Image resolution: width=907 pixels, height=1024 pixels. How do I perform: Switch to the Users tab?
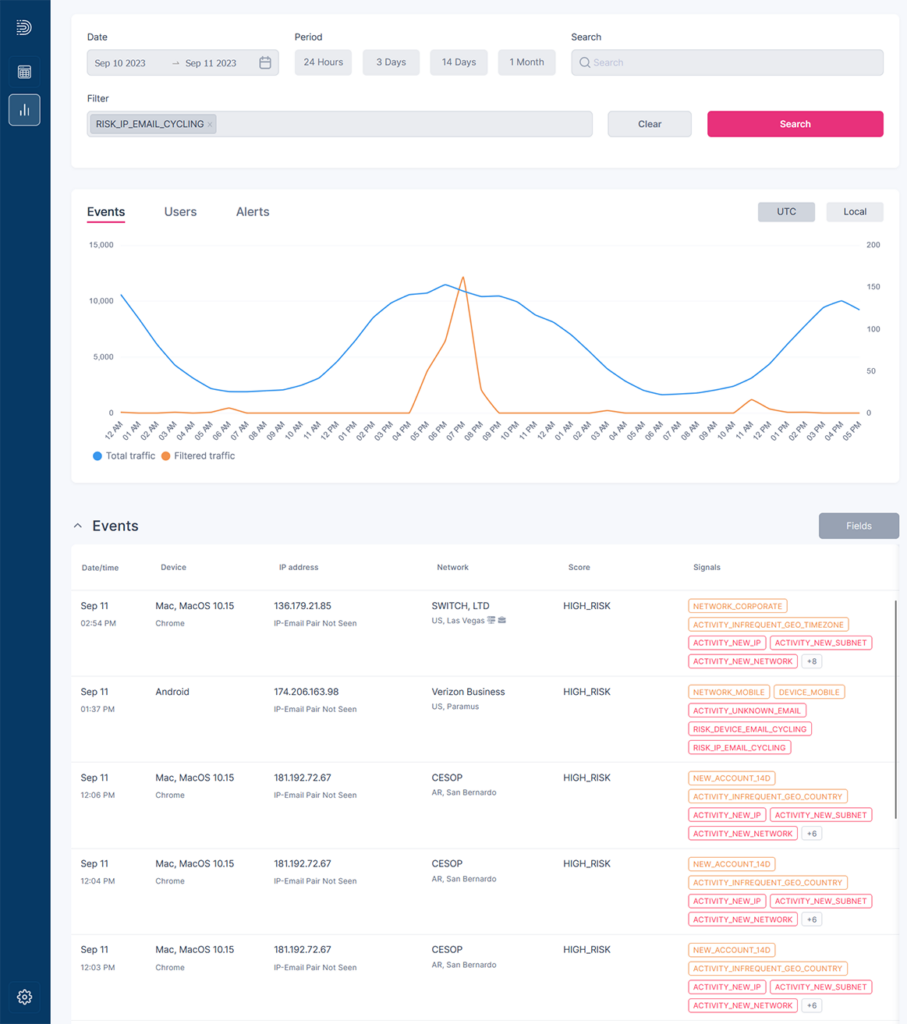coord(180,212)
